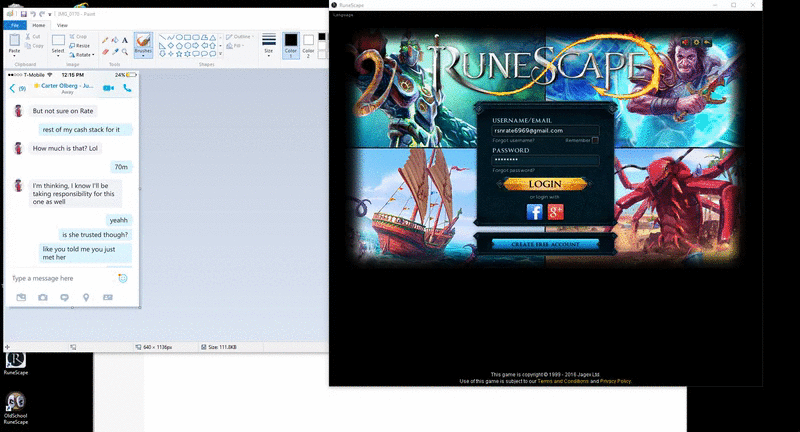This screenshot has height=432, width=800.
Task: Click the phone call icon in the chat image
Action: [x=127, y=88]
